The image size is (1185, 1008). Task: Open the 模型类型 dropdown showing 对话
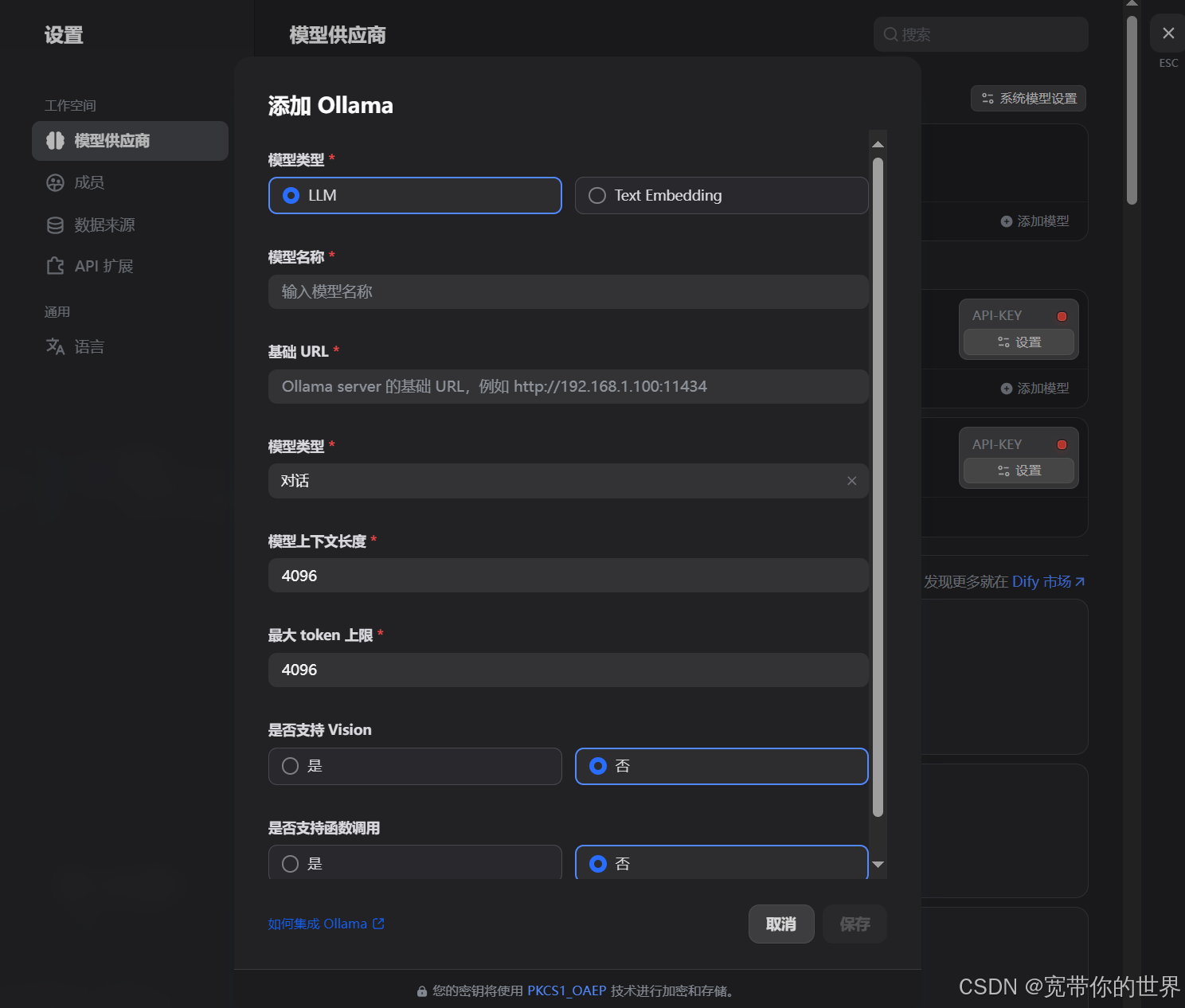click(x=568, y=481)
